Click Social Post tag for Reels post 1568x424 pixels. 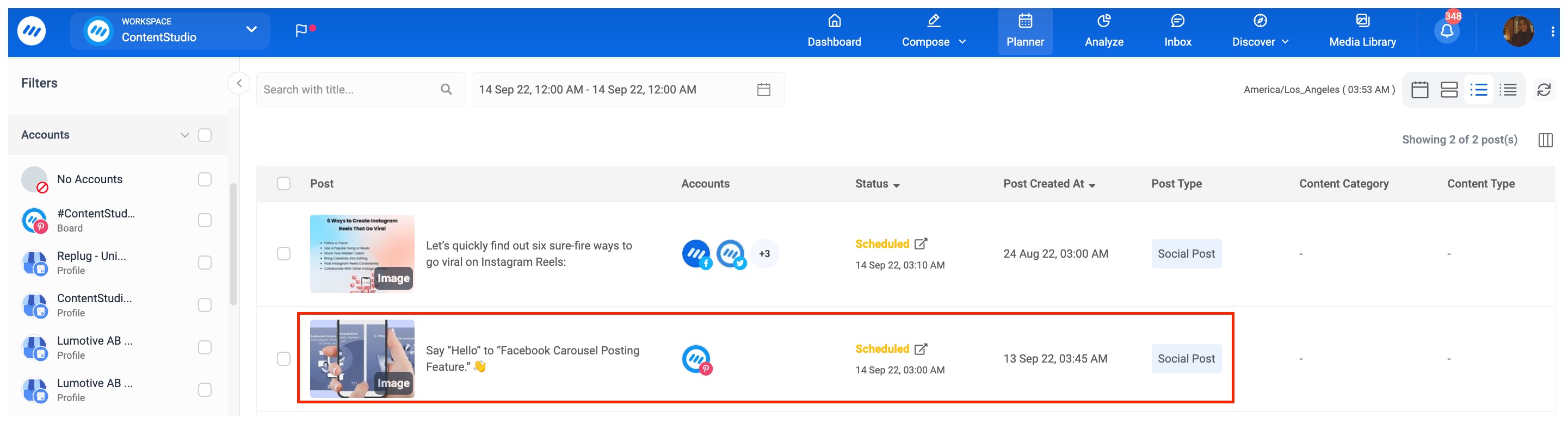[1186, 254]
